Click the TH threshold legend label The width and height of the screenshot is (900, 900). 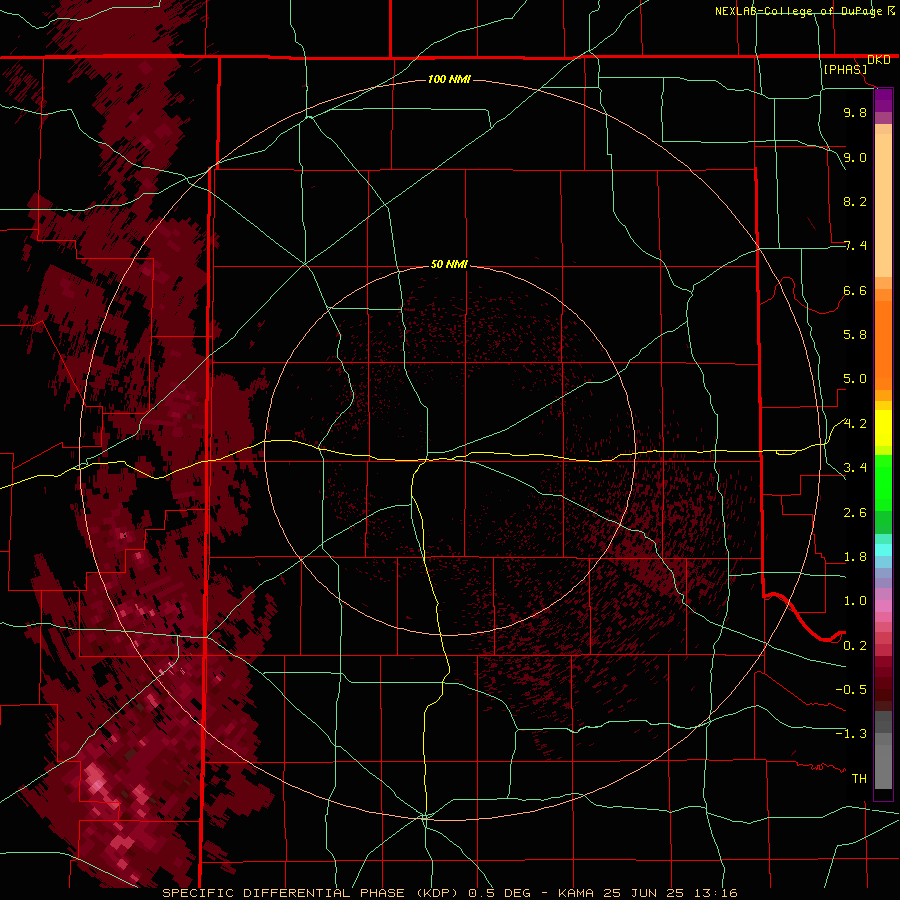point(859,778)
